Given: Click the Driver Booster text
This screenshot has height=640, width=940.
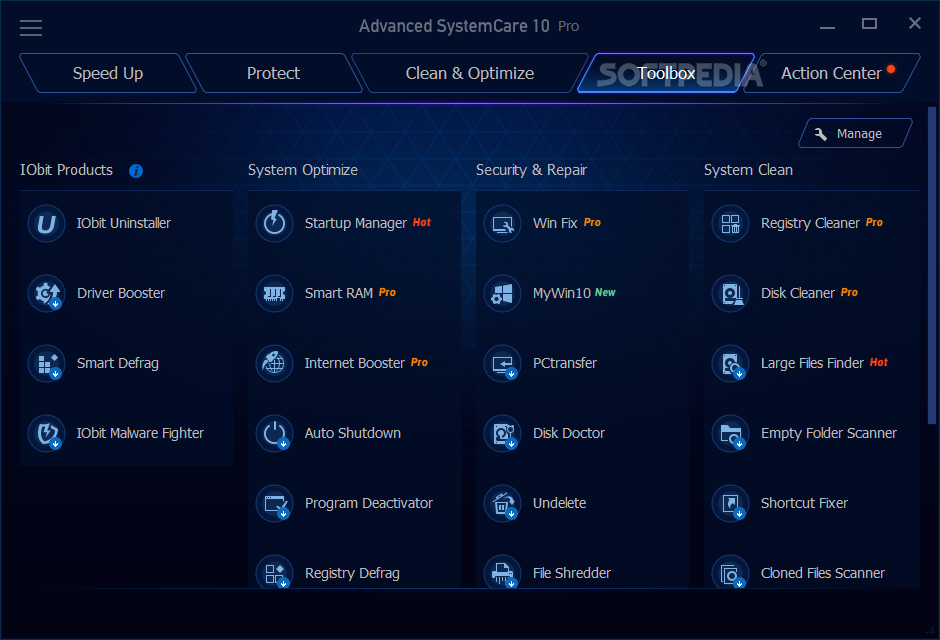Looking at the screenshot, I should pyautogui.click(x=120, y=294).
